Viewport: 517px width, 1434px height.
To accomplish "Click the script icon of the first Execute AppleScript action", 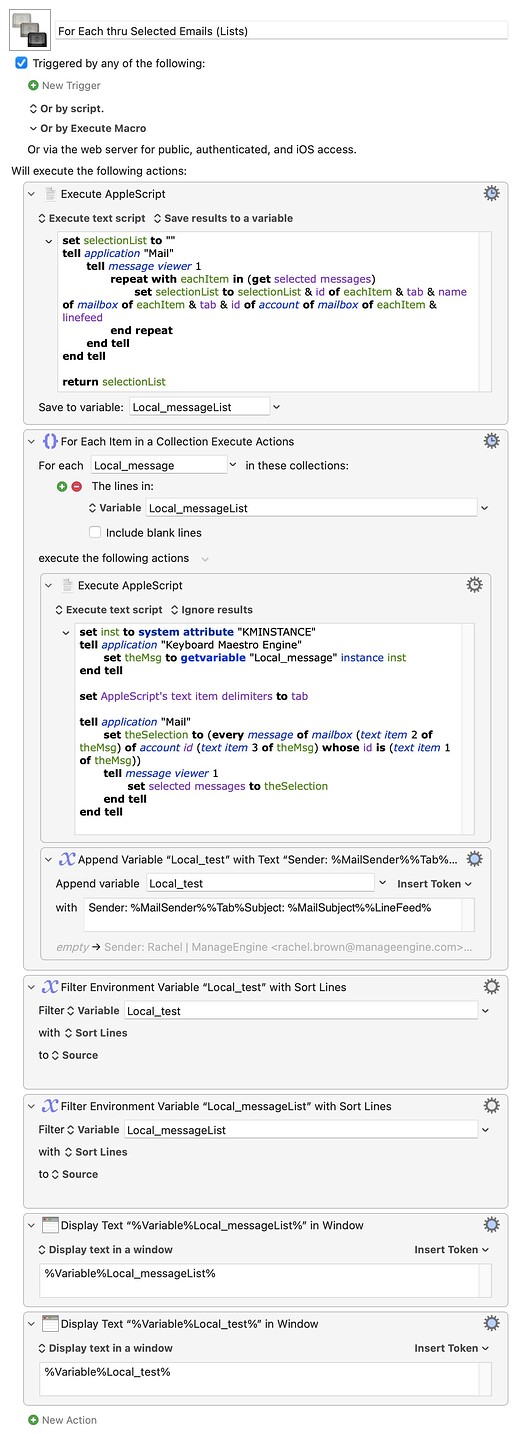I will 50,193.
